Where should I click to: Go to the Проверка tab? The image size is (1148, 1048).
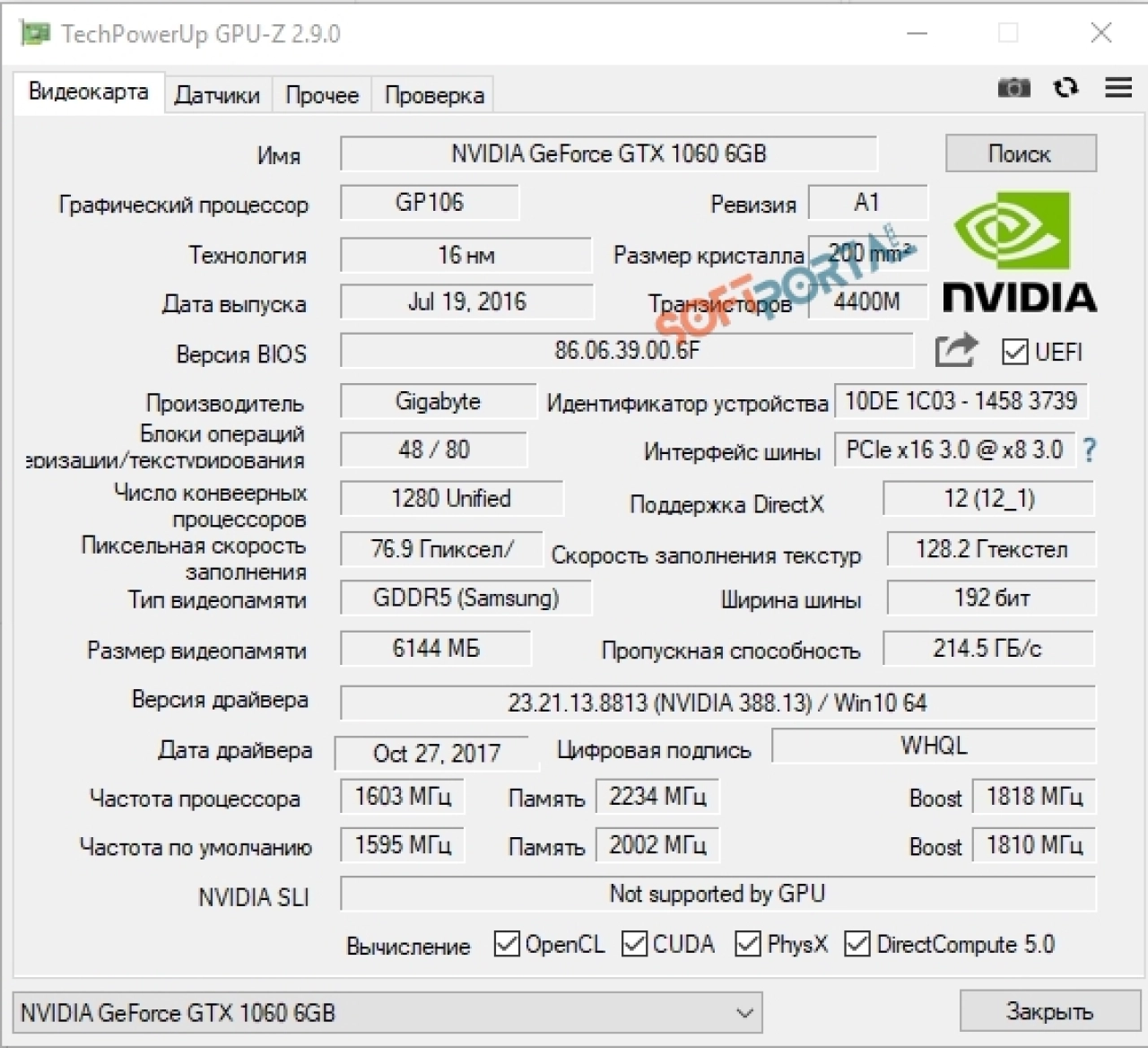click(x=434, y=95)
